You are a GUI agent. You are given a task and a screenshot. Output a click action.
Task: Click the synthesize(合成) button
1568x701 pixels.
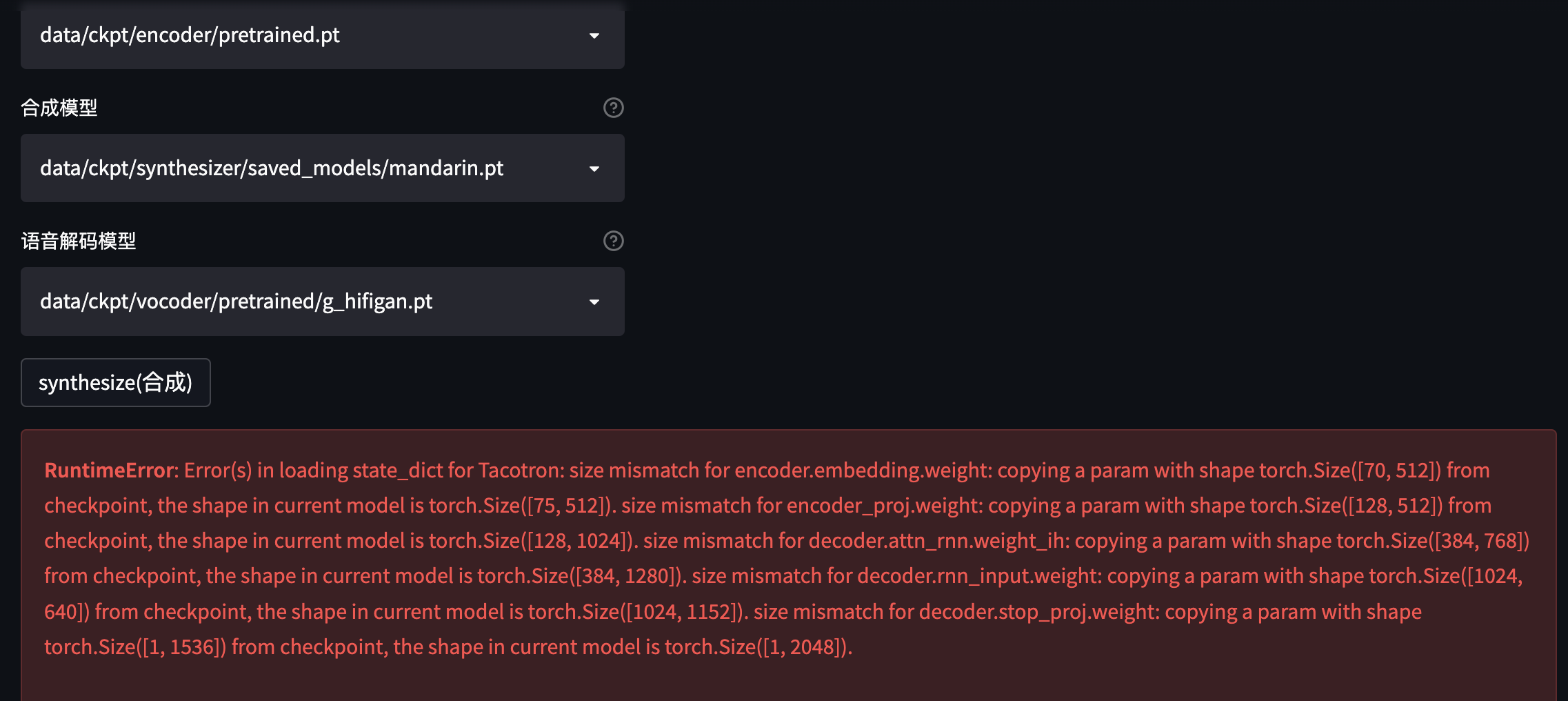(115, 382)
